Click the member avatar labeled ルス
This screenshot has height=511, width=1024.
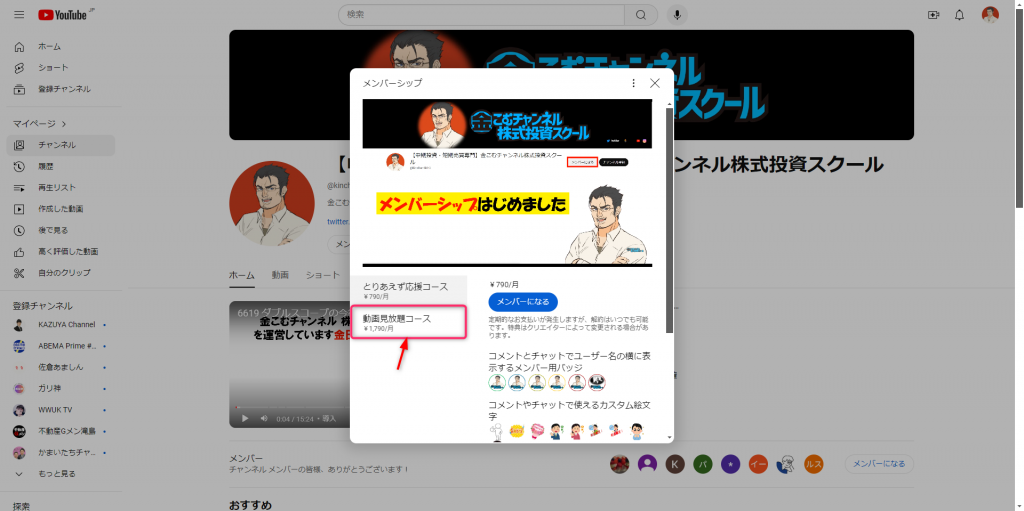[x=814, y=464]
